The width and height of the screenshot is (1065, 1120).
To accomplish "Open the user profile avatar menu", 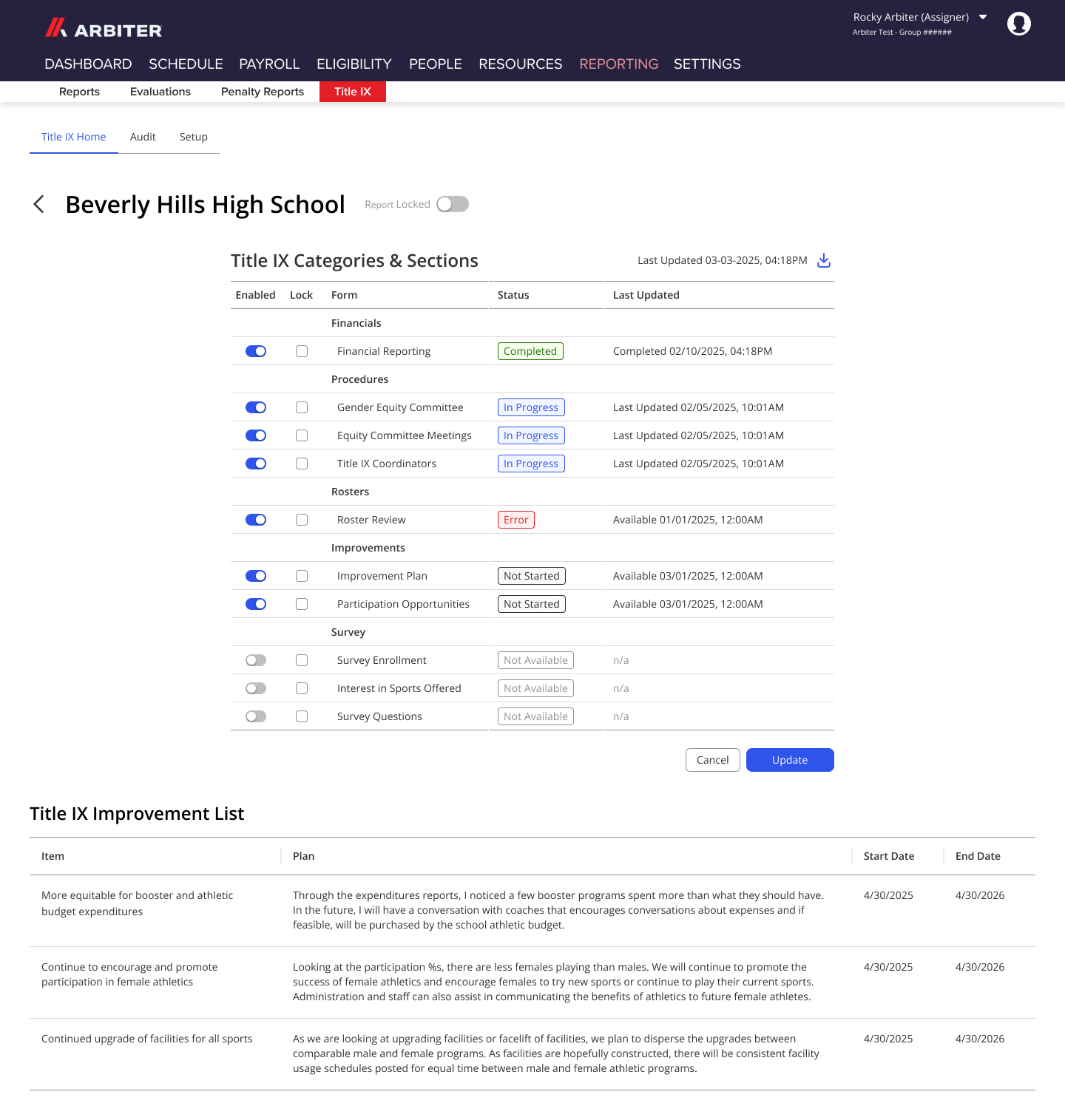I will pyautogui.click(x=1019, y=23).
